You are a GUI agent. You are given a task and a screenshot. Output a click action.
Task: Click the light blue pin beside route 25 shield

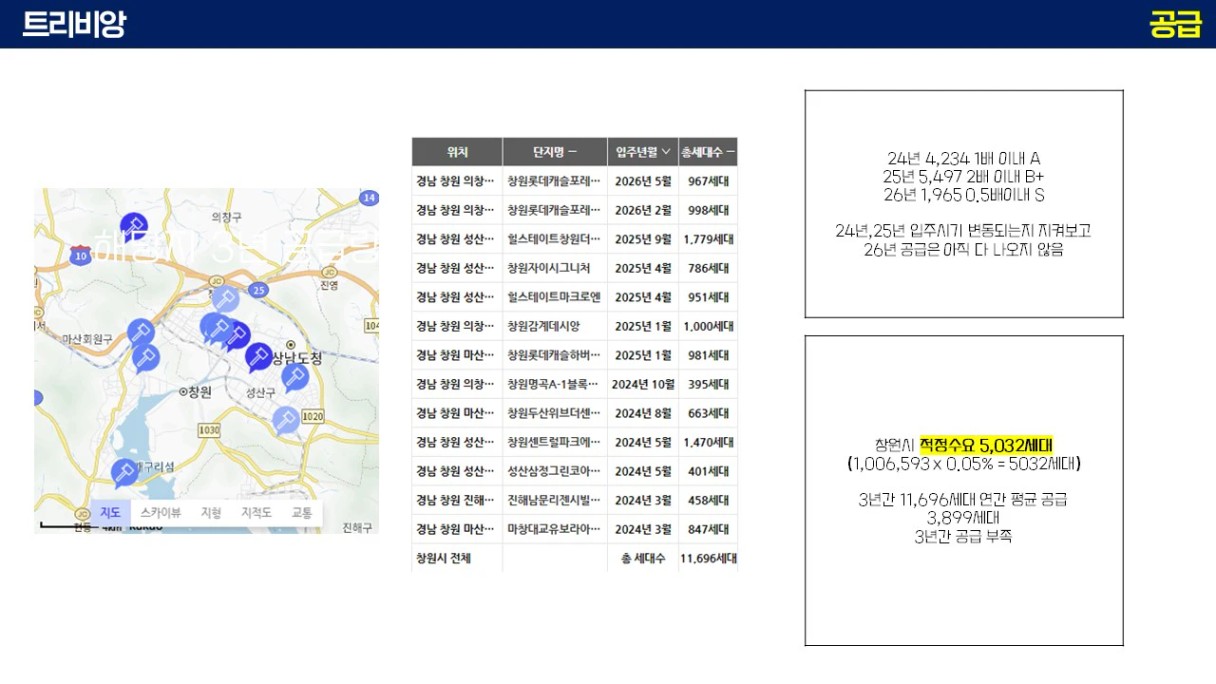coord(226,299)
